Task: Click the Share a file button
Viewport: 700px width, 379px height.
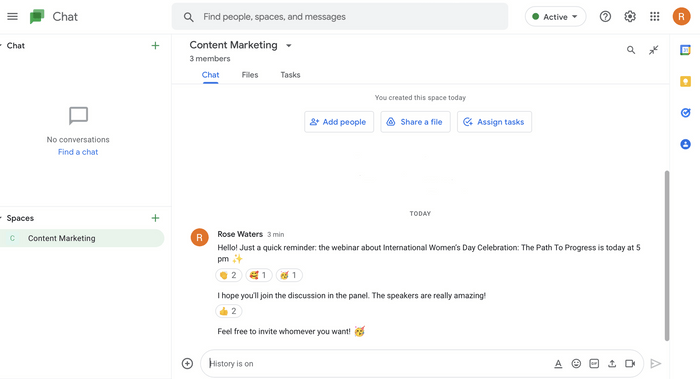Action: 415,122
